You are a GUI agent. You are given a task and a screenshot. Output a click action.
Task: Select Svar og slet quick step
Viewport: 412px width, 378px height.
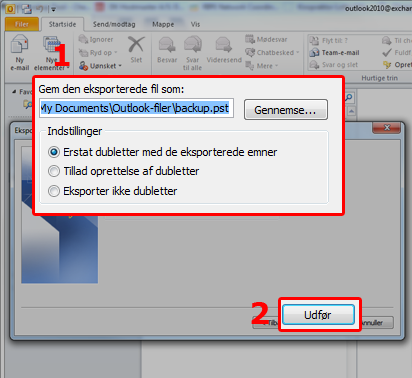[334, 64]
